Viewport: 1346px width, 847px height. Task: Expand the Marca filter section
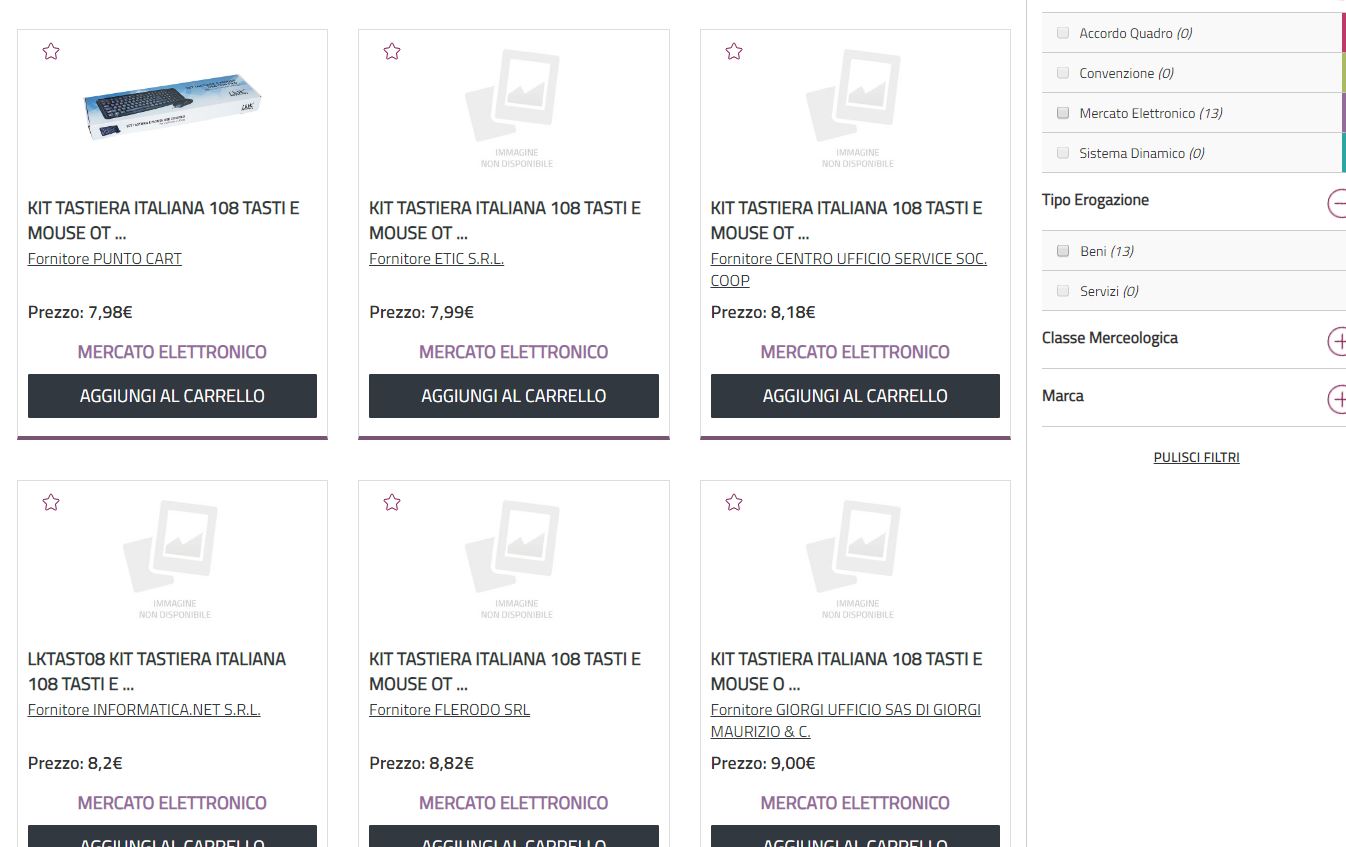1337,400
